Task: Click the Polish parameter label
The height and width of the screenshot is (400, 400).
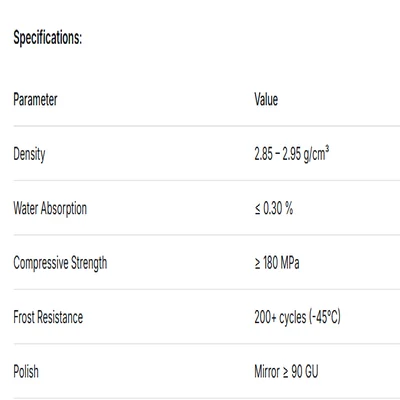Action: tap(26, 371)
